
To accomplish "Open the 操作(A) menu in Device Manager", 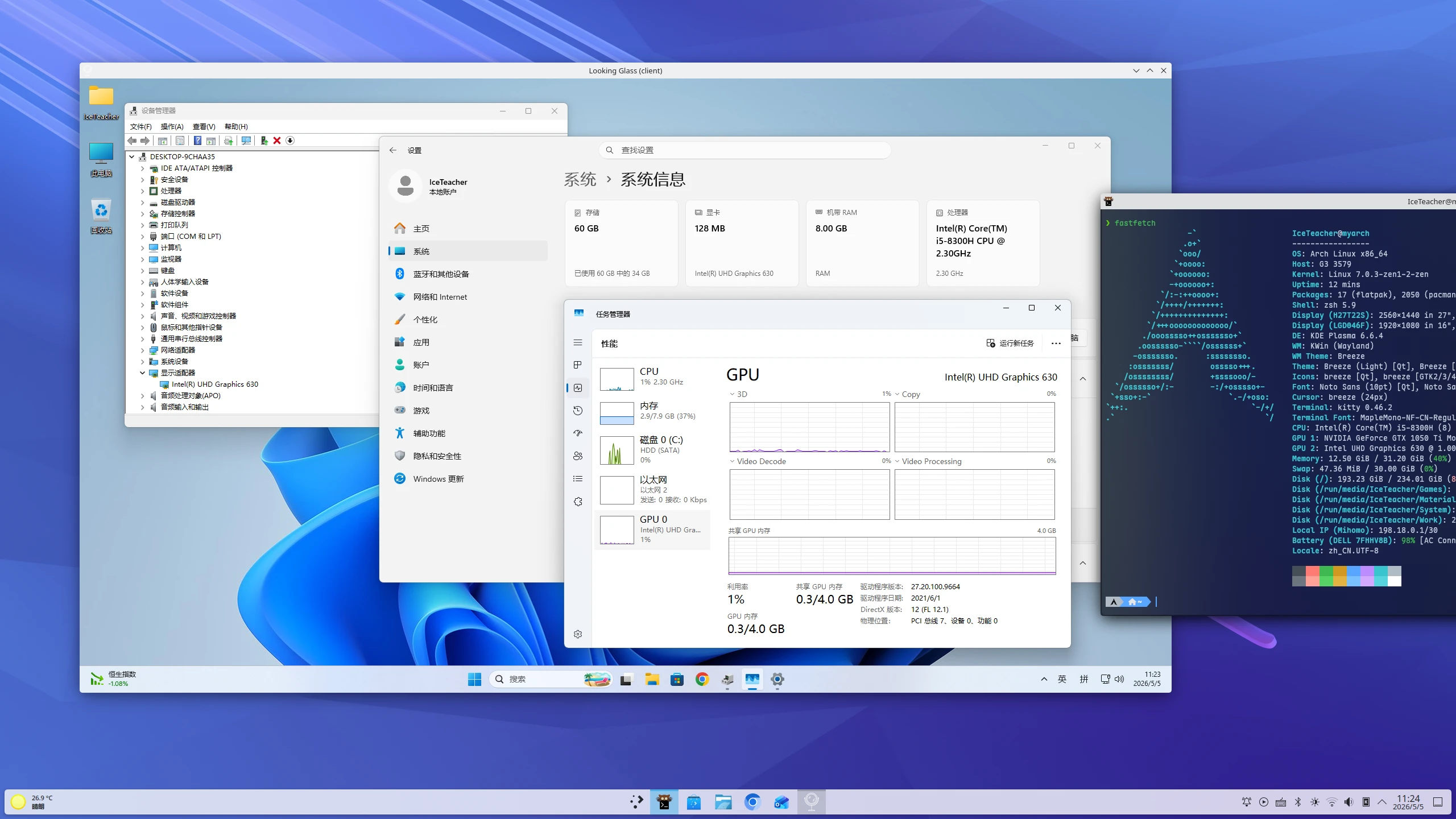I will (x=172, y=126).
